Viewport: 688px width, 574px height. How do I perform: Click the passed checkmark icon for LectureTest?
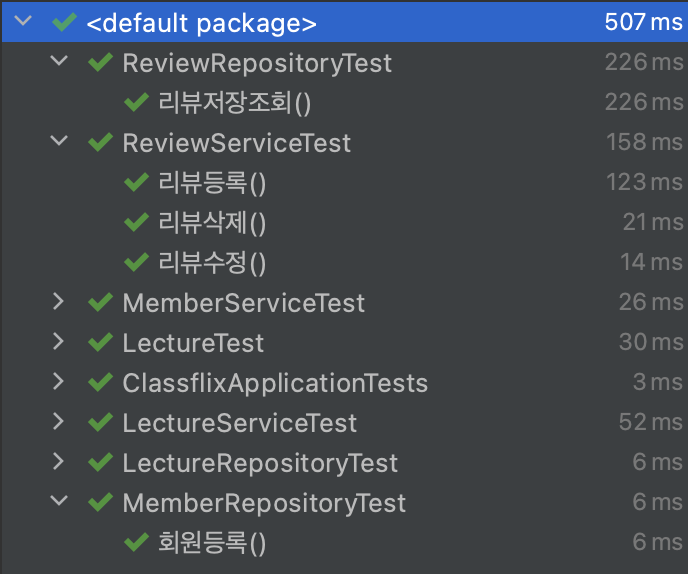coord(100,342)
